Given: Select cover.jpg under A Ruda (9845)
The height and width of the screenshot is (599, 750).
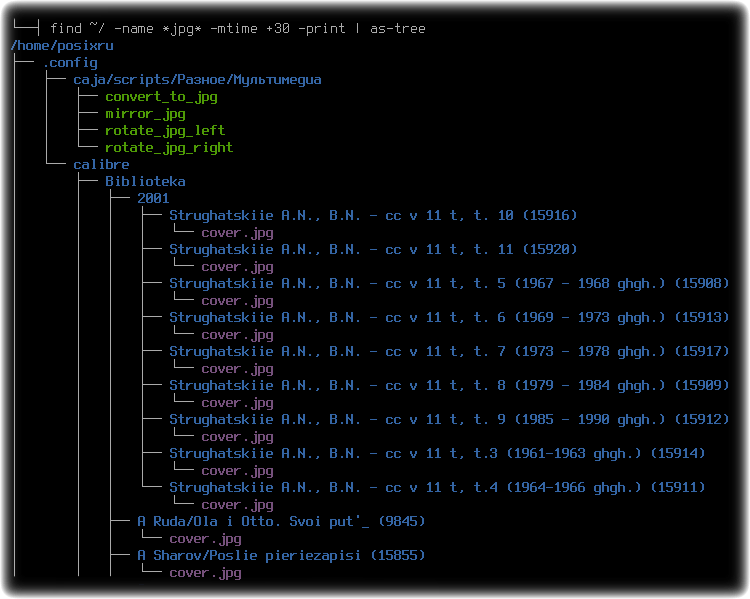Looking at the screenshot, I should [x=205, y=539].
